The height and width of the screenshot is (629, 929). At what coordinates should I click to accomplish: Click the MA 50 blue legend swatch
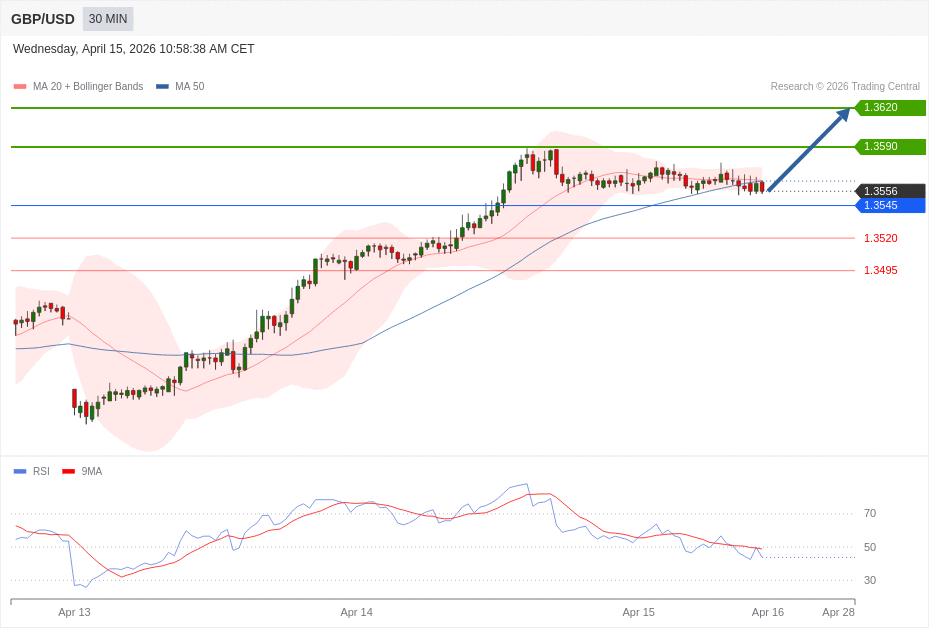(162, 87)
